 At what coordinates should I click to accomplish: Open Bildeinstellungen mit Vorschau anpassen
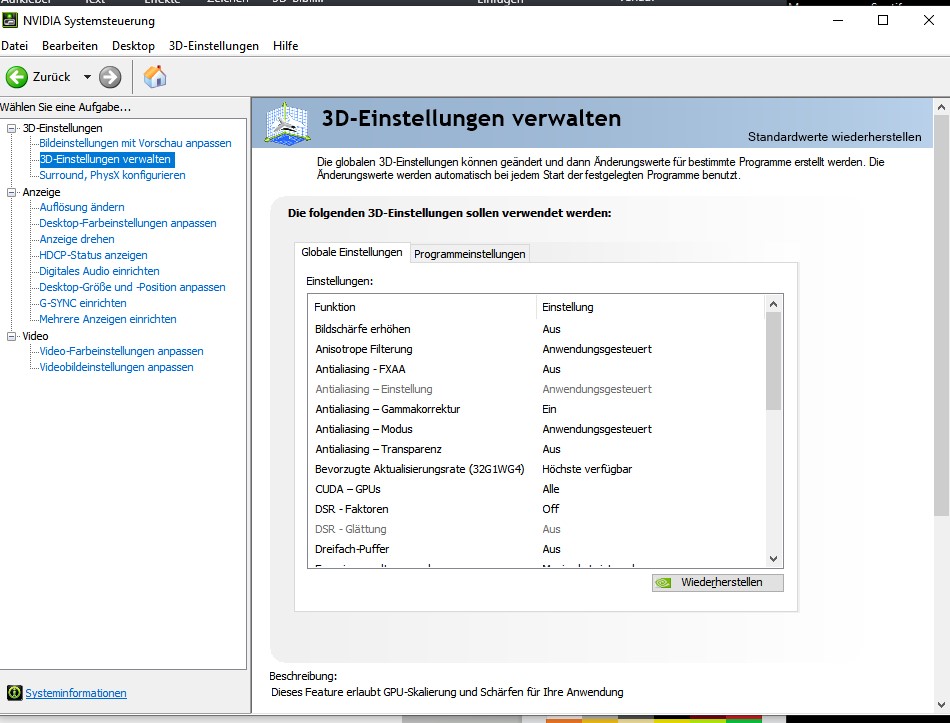[x=135, y=143]
